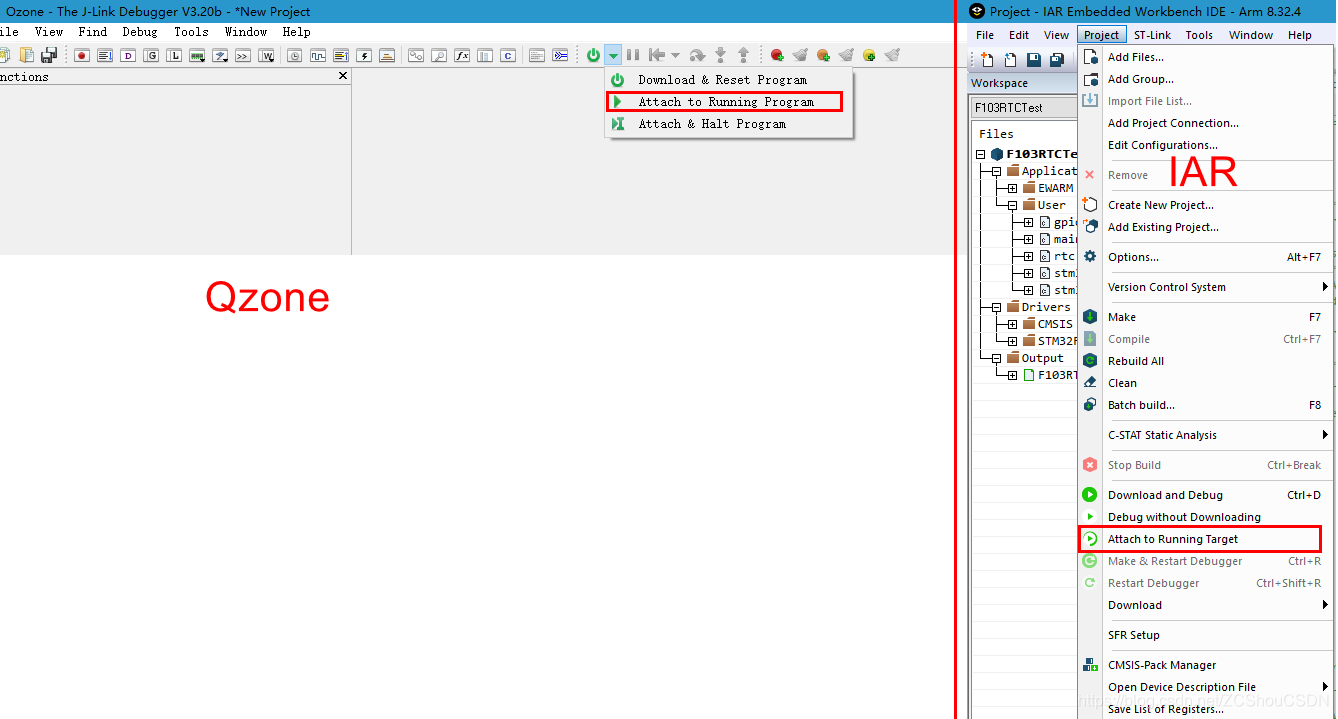This screenshot has width=1338, height=719.
Task: Click the Ozone clock timeline window icon
Action: point(295,55)
